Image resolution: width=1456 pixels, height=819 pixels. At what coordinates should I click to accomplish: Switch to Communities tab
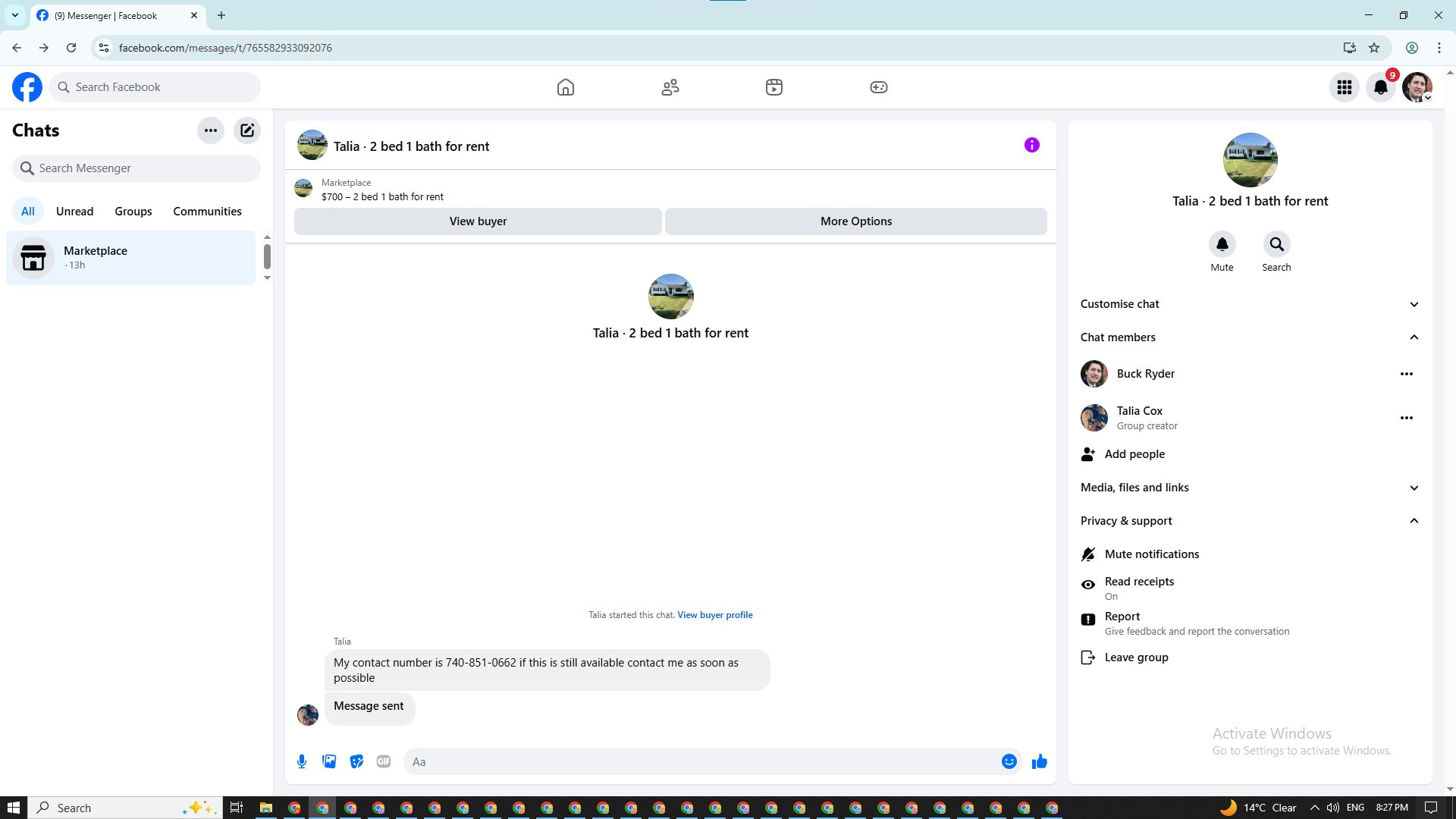207,212
